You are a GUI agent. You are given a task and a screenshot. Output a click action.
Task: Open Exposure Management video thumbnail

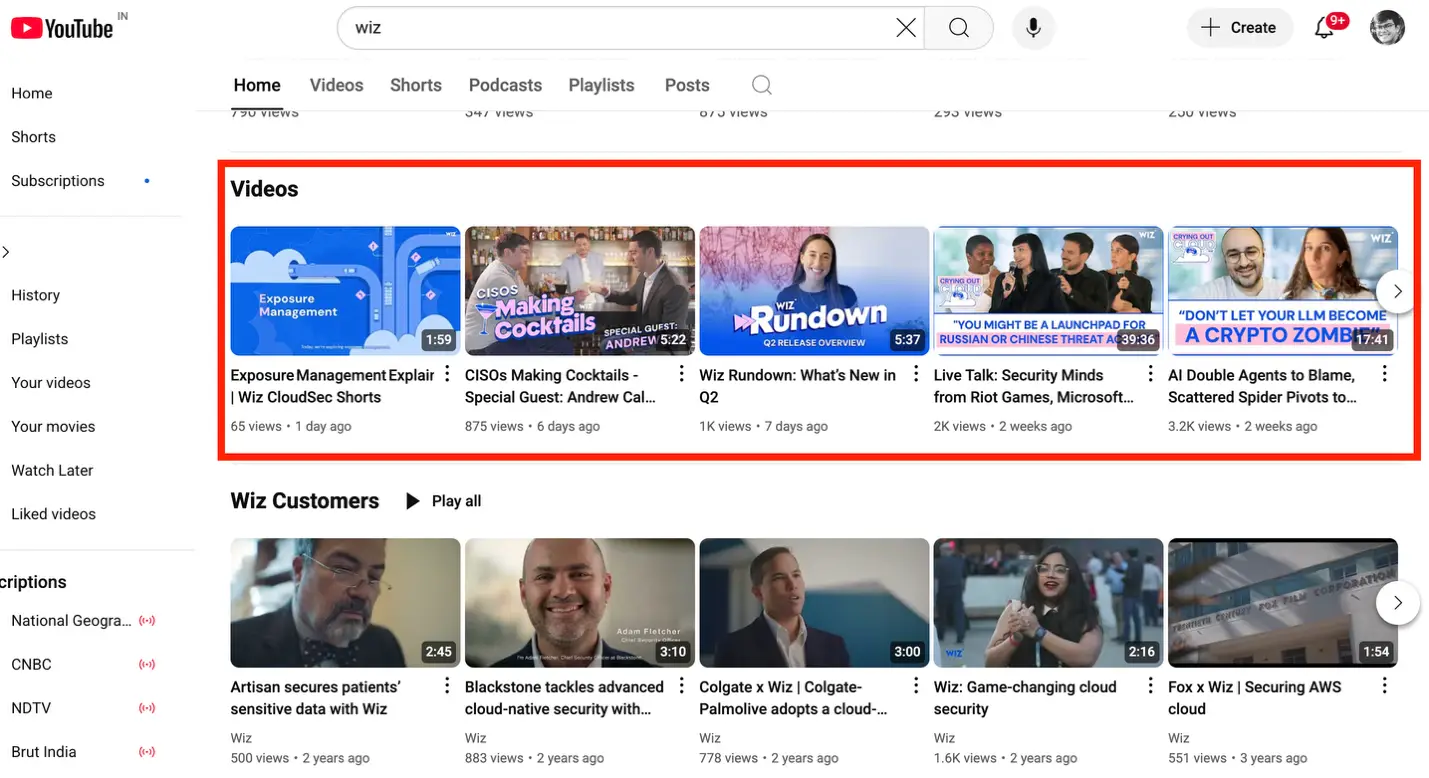[x=345, y=291]
